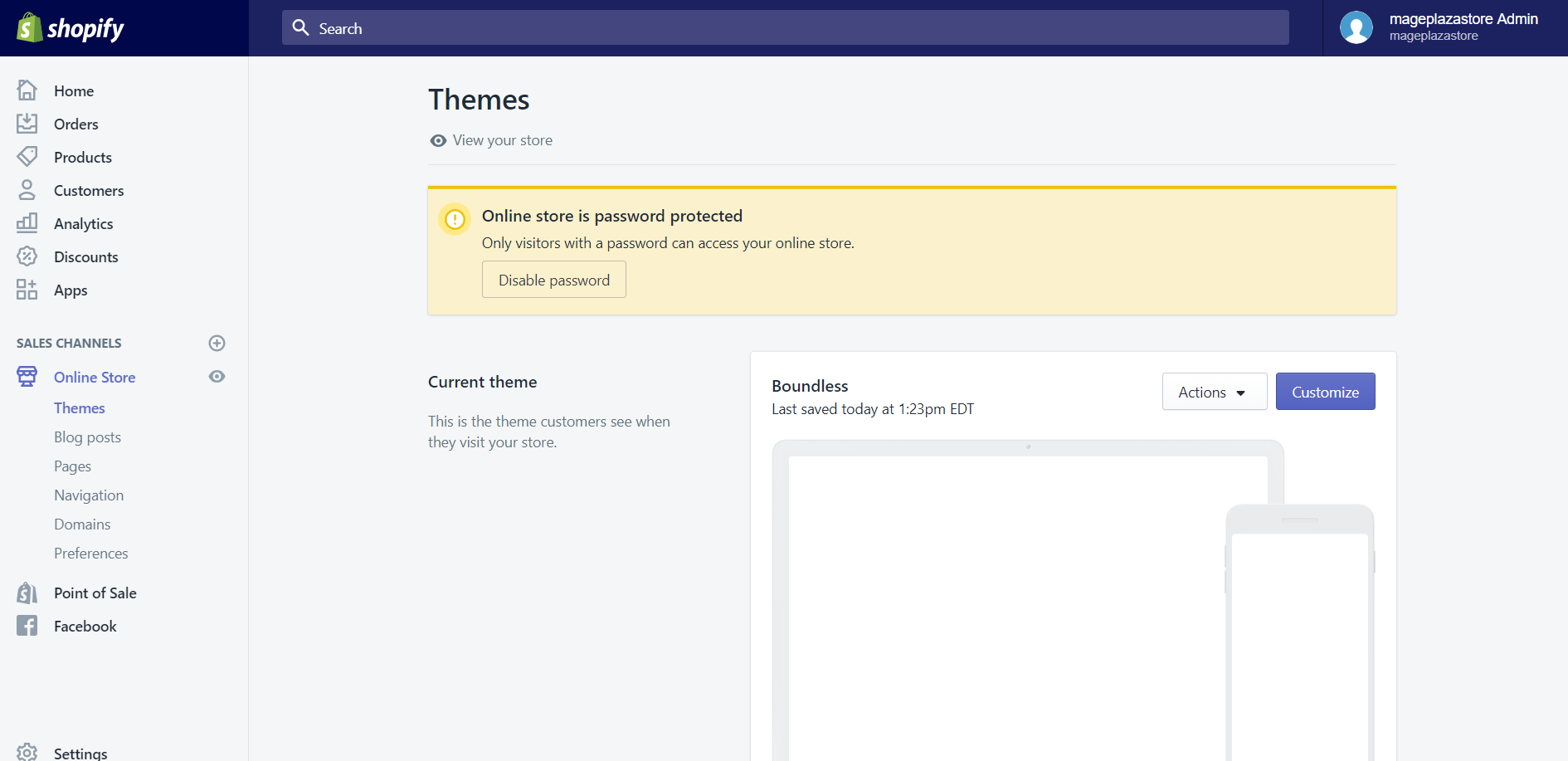Click the Disable password button

click(x=554, y=280)
